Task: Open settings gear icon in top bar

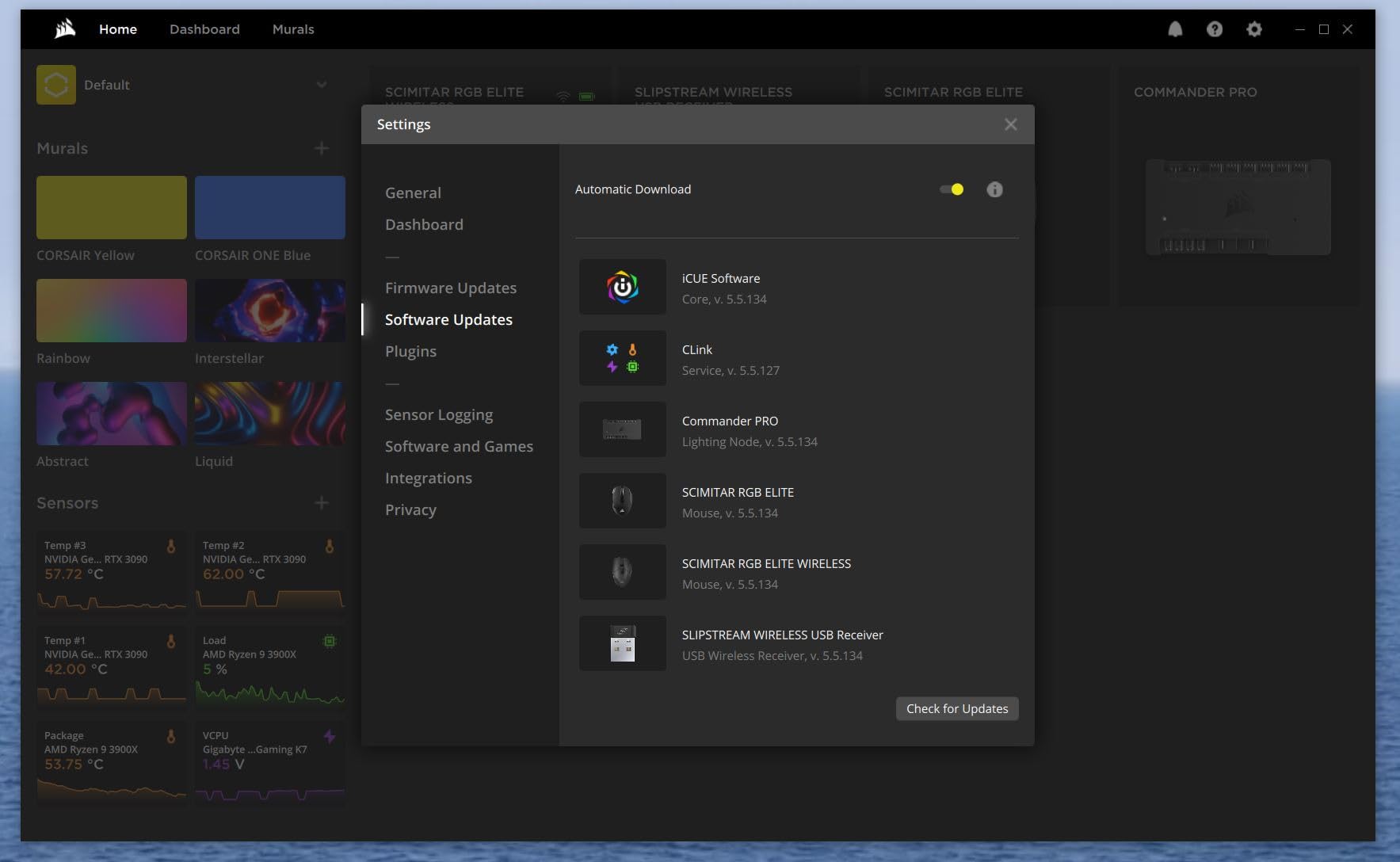Action: point(1253,29)
